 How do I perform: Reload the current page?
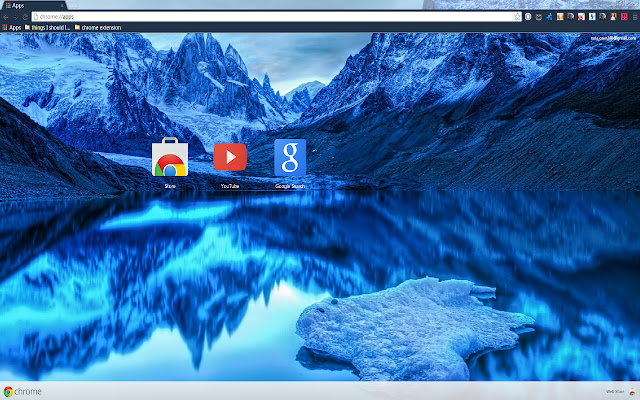coord(25,17)
